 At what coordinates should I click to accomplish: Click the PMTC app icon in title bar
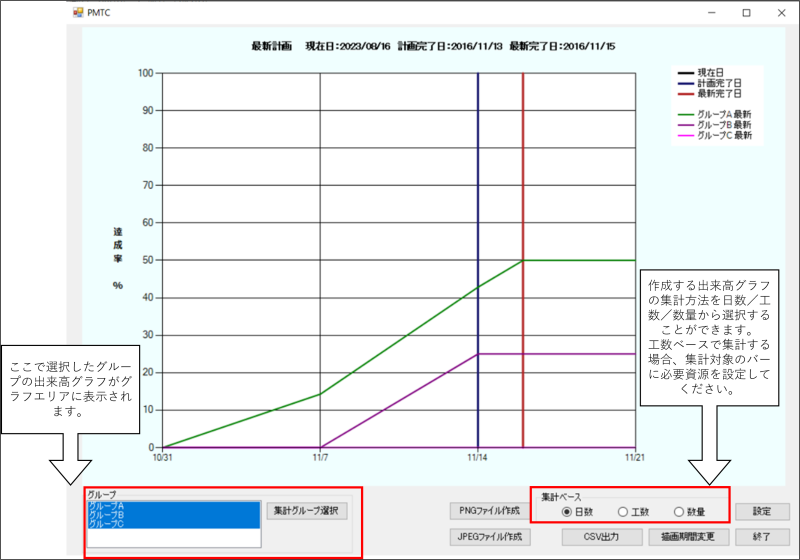(78, 12)
